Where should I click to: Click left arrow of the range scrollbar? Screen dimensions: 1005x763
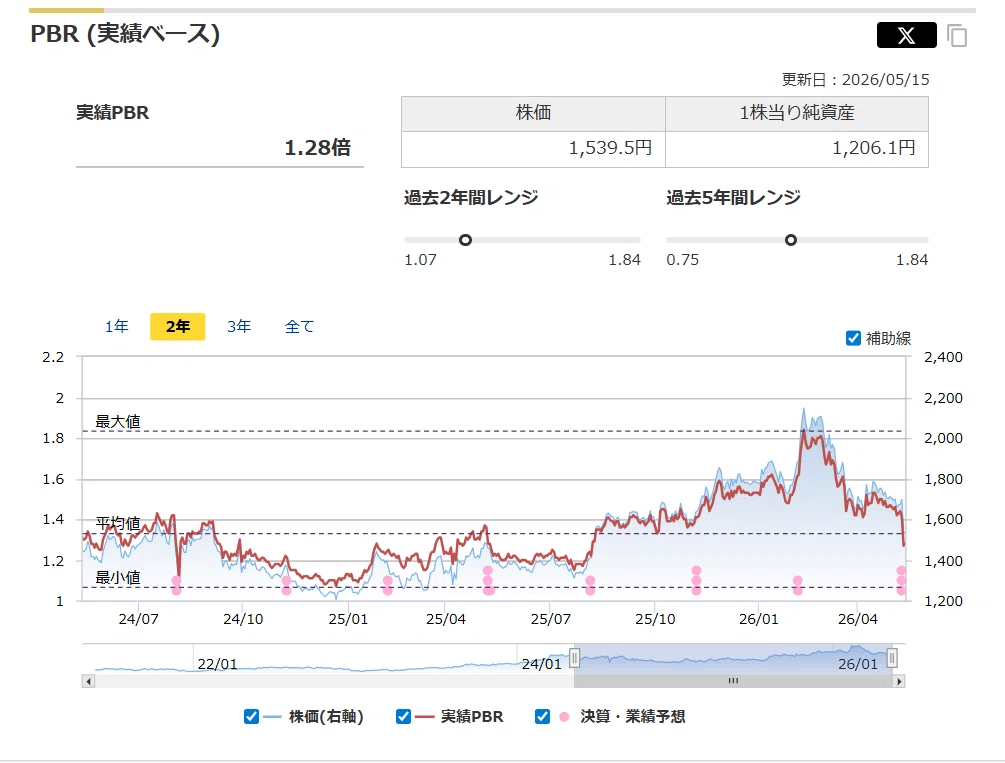click(x=88, y=681)
